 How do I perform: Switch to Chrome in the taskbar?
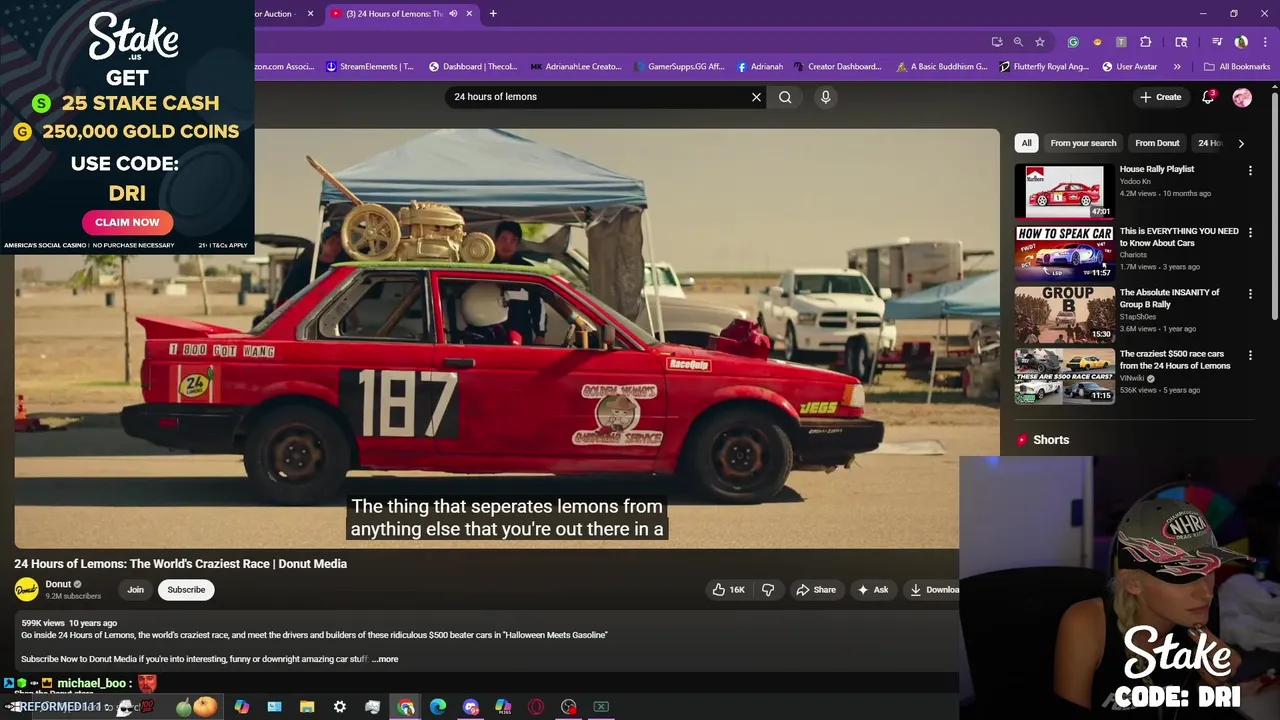(x=406, y=707)
